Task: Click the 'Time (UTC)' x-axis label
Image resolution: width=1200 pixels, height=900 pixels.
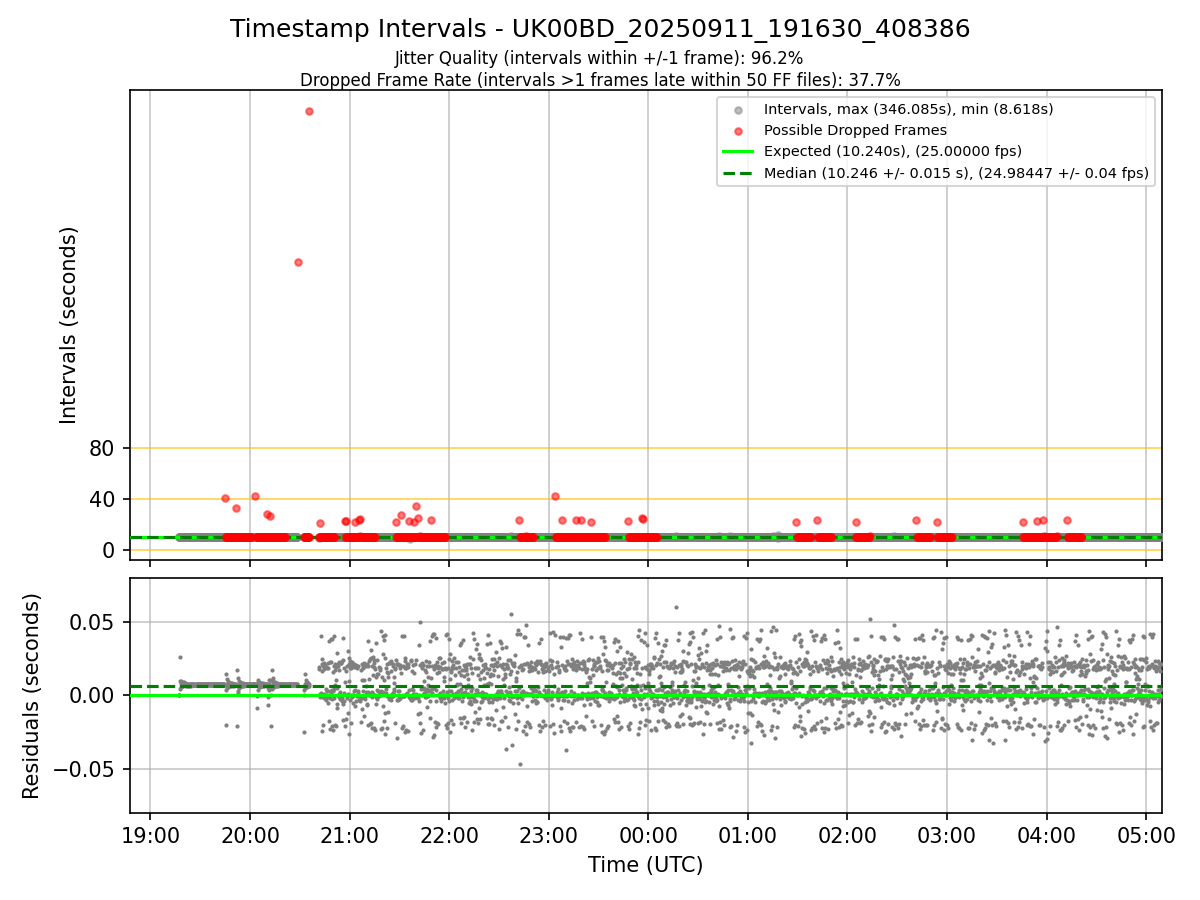Action: (x=645, y=865)
